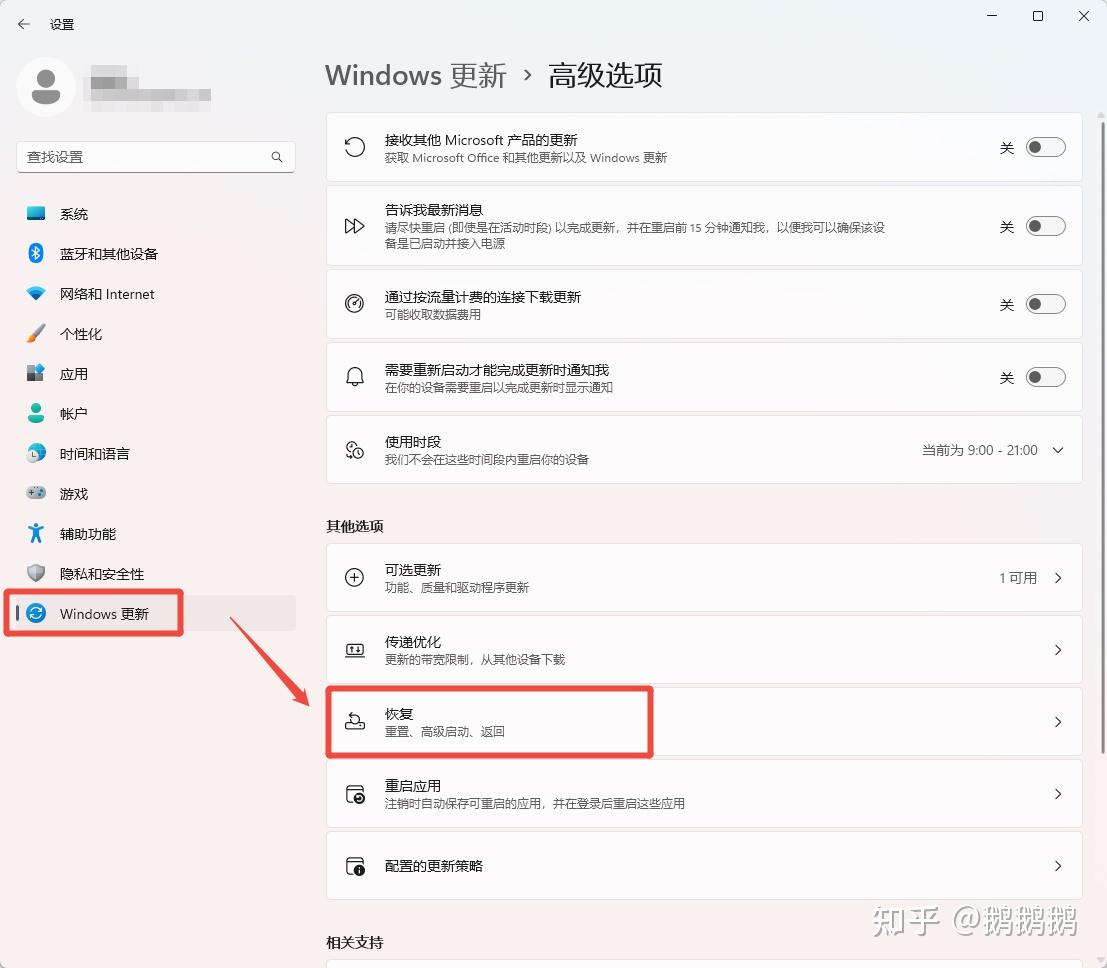Viewport: 1107px width, 968px height.
Task: Click the accessibility figure icon for 辅助功能
Action: pos(36,533)
